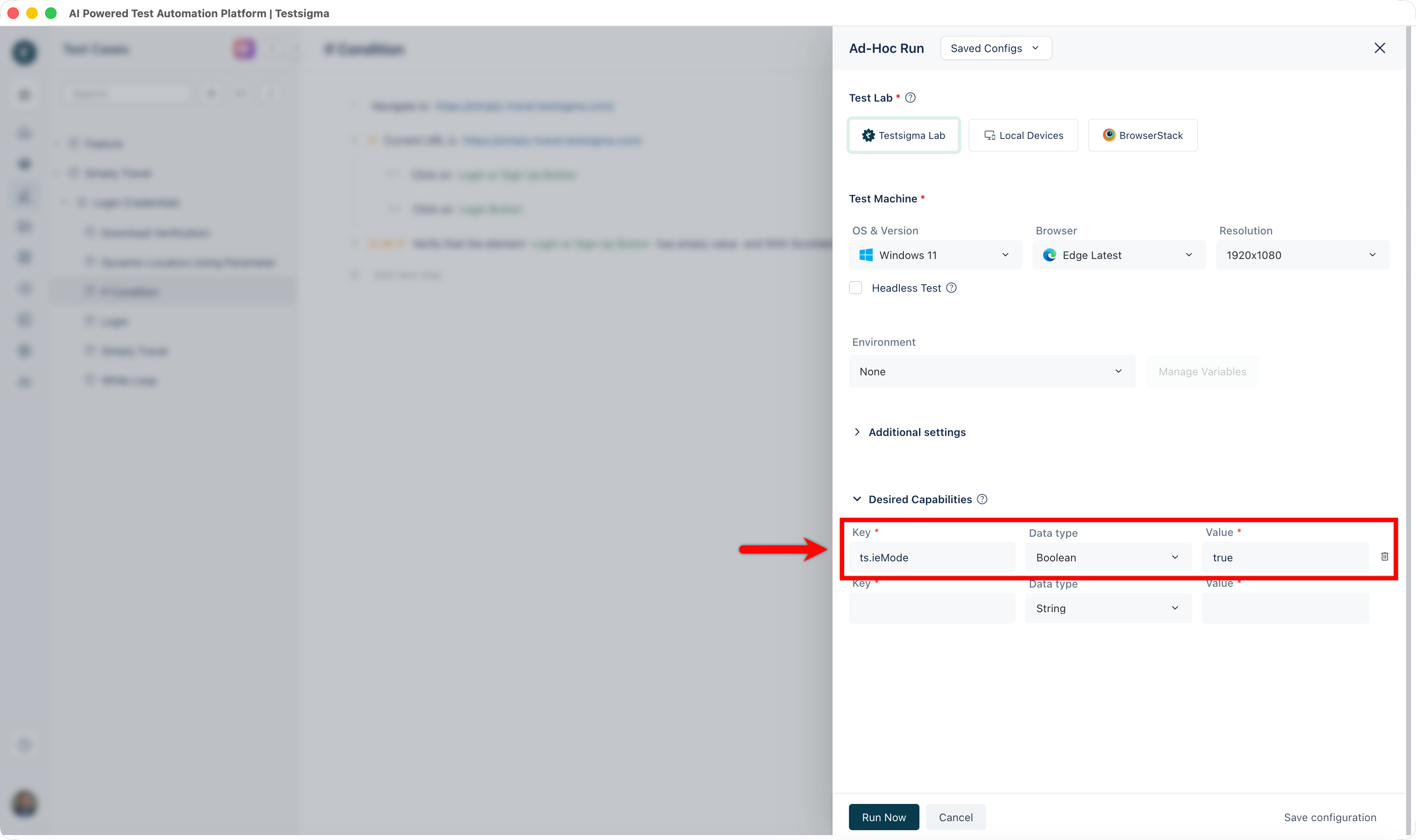The image size is (1416, 840).
Task: Close the Ad-Hoc Run panel
Action: (1380, 48)
